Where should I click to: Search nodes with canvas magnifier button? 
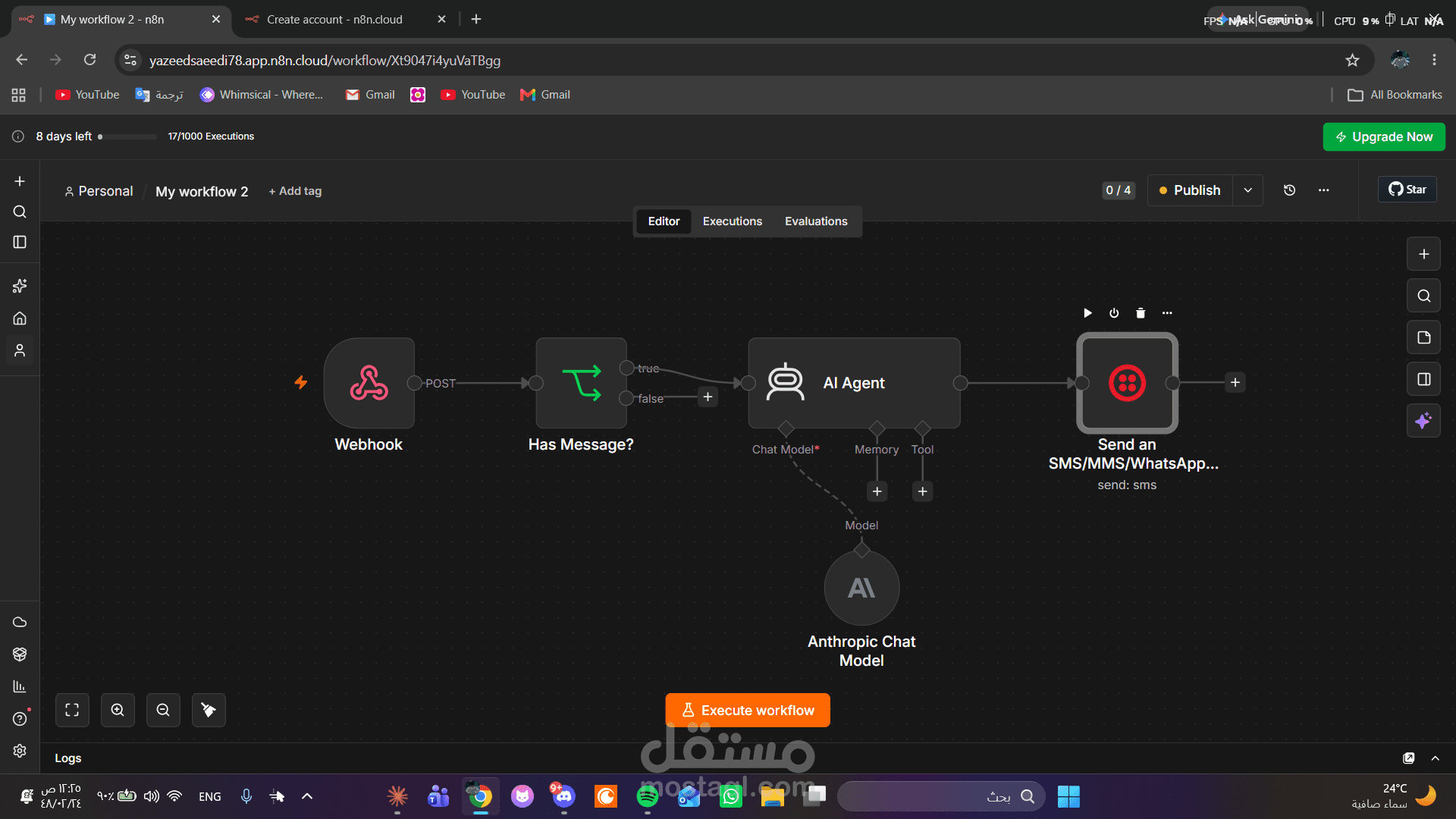[1423, 296]
